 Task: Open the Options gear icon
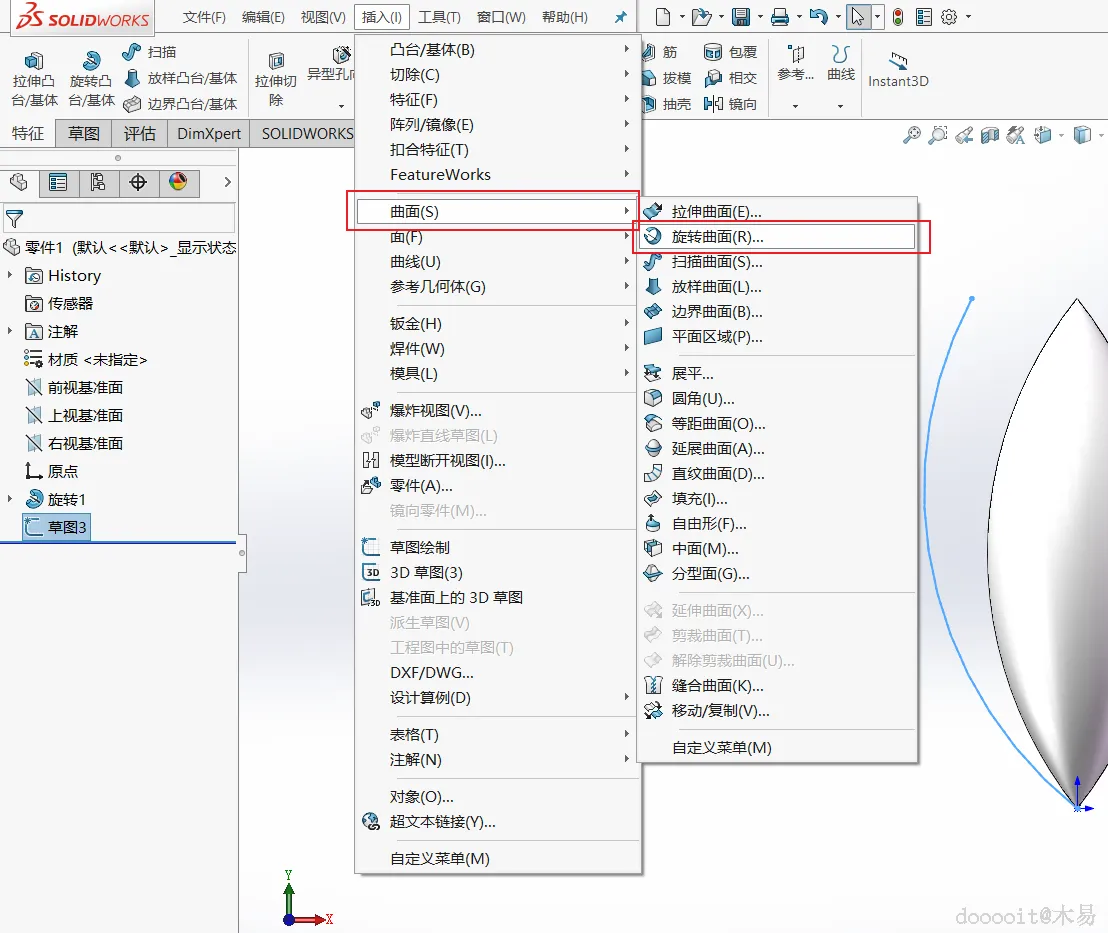click(949, 17)
